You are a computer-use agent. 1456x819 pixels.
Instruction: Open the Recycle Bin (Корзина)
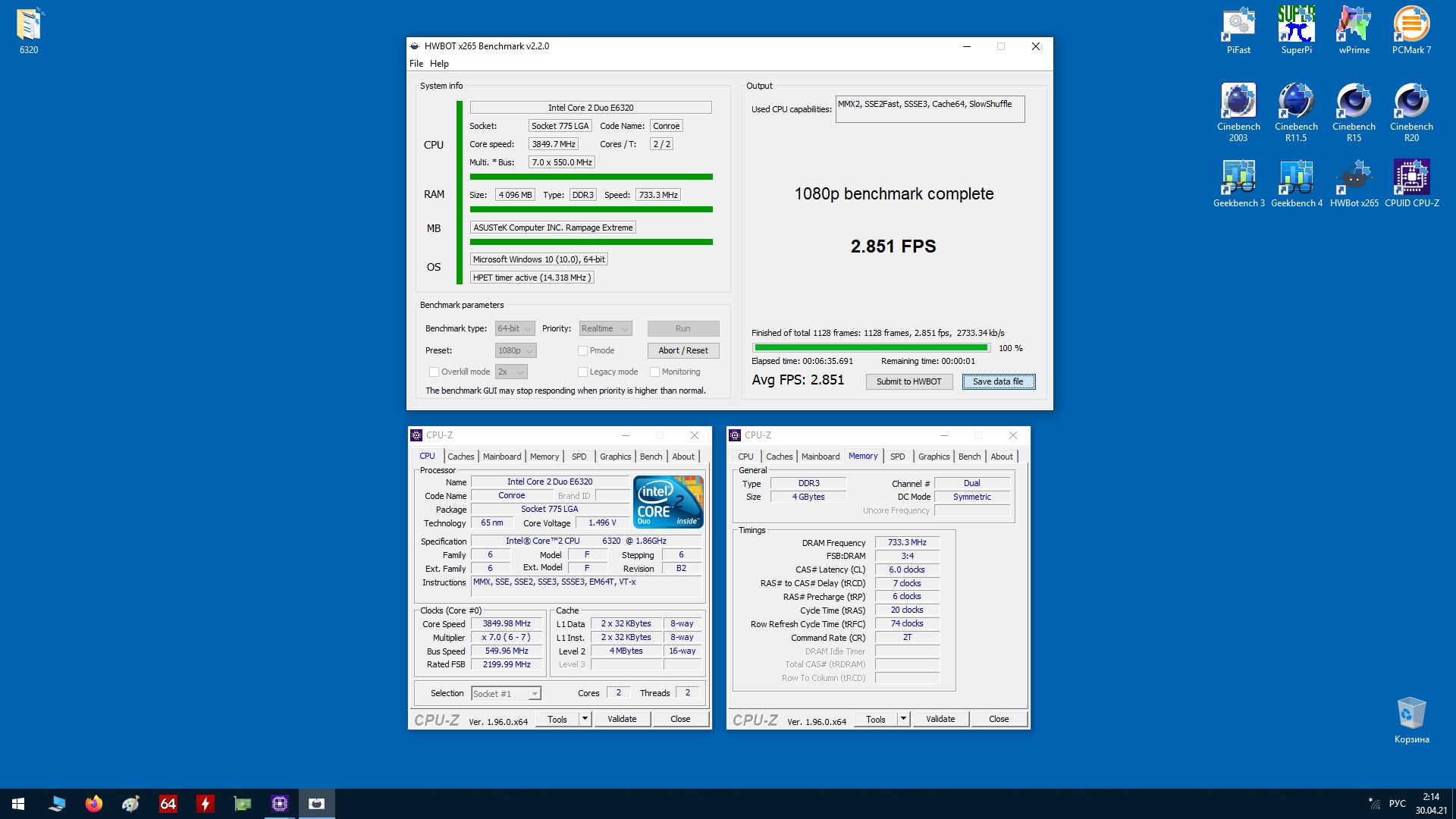(x=1411, y=720)
